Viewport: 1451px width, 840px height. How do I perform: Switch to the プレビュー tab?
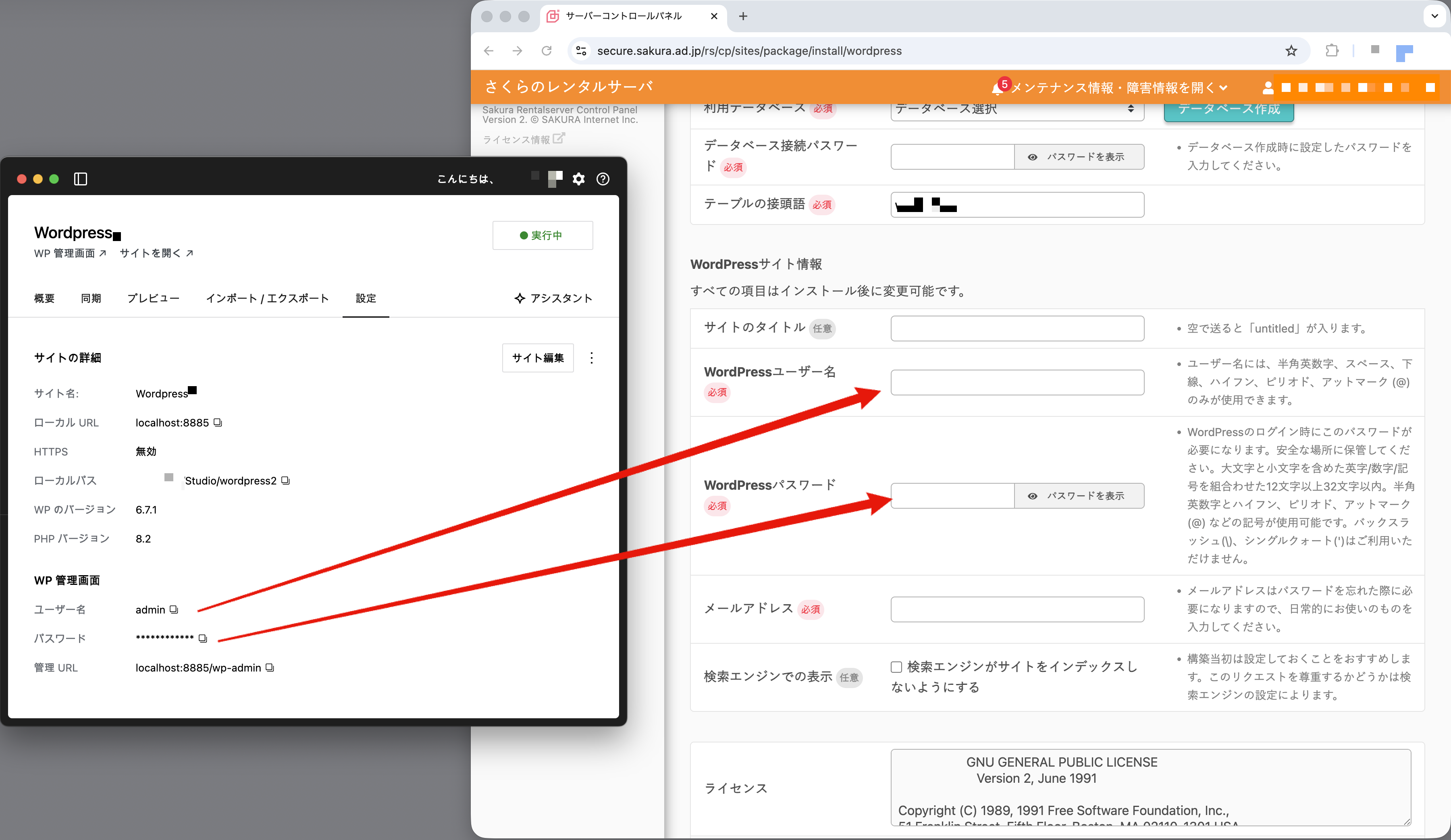coord(153,298)
